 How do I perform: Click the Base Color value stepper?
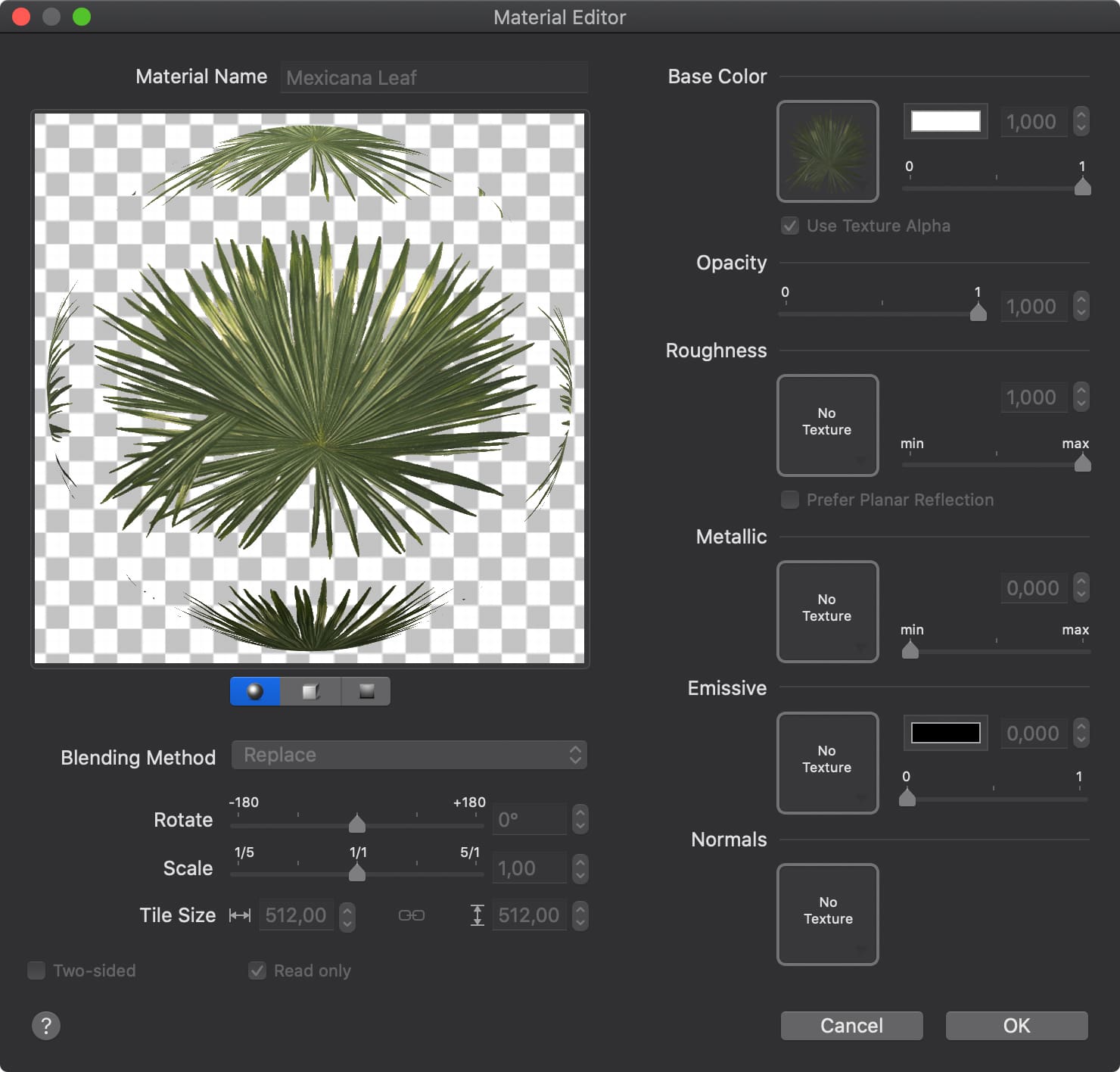point(1081,121)
